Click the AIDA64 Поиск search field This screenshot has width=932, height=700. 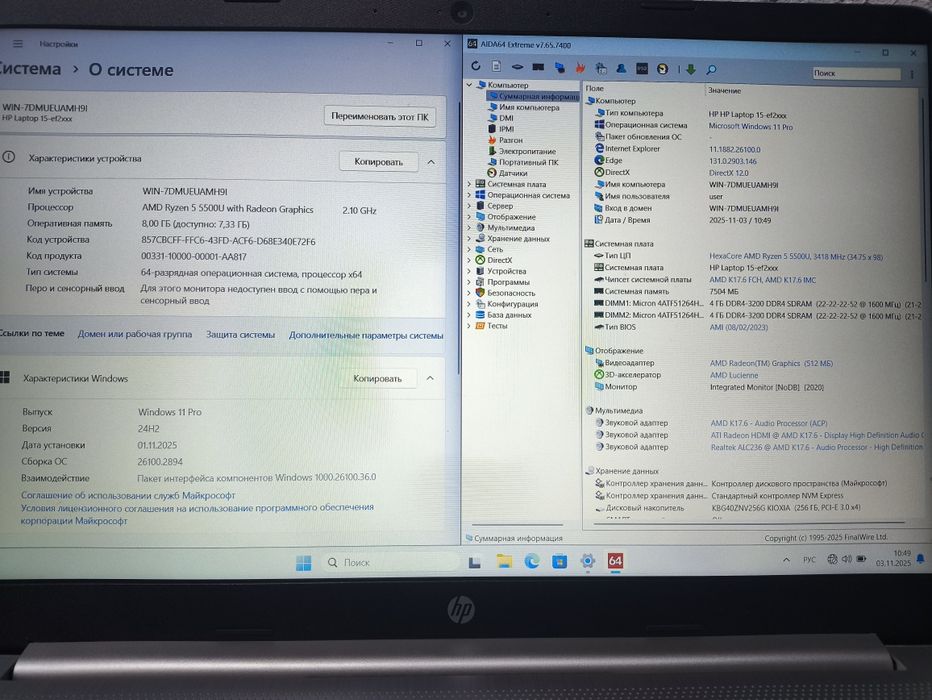click(x=857, y=73)
